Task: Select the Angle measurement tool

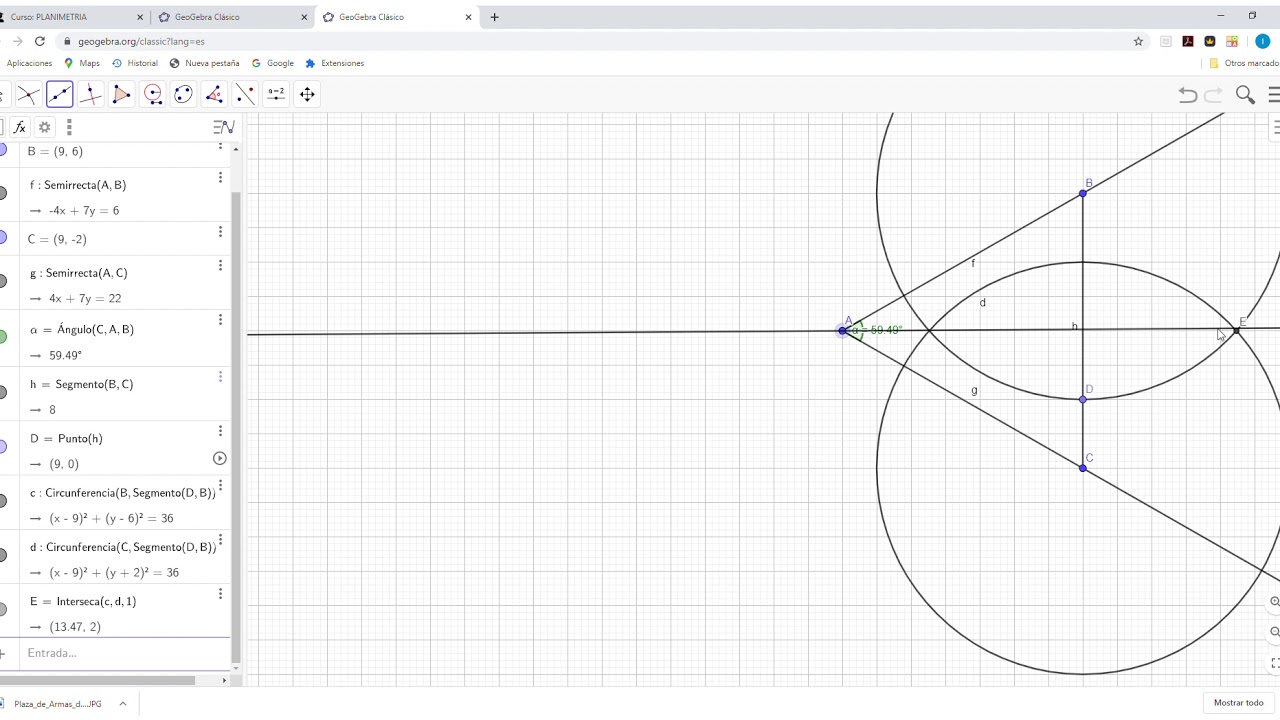Action: [x=214, y=94]
